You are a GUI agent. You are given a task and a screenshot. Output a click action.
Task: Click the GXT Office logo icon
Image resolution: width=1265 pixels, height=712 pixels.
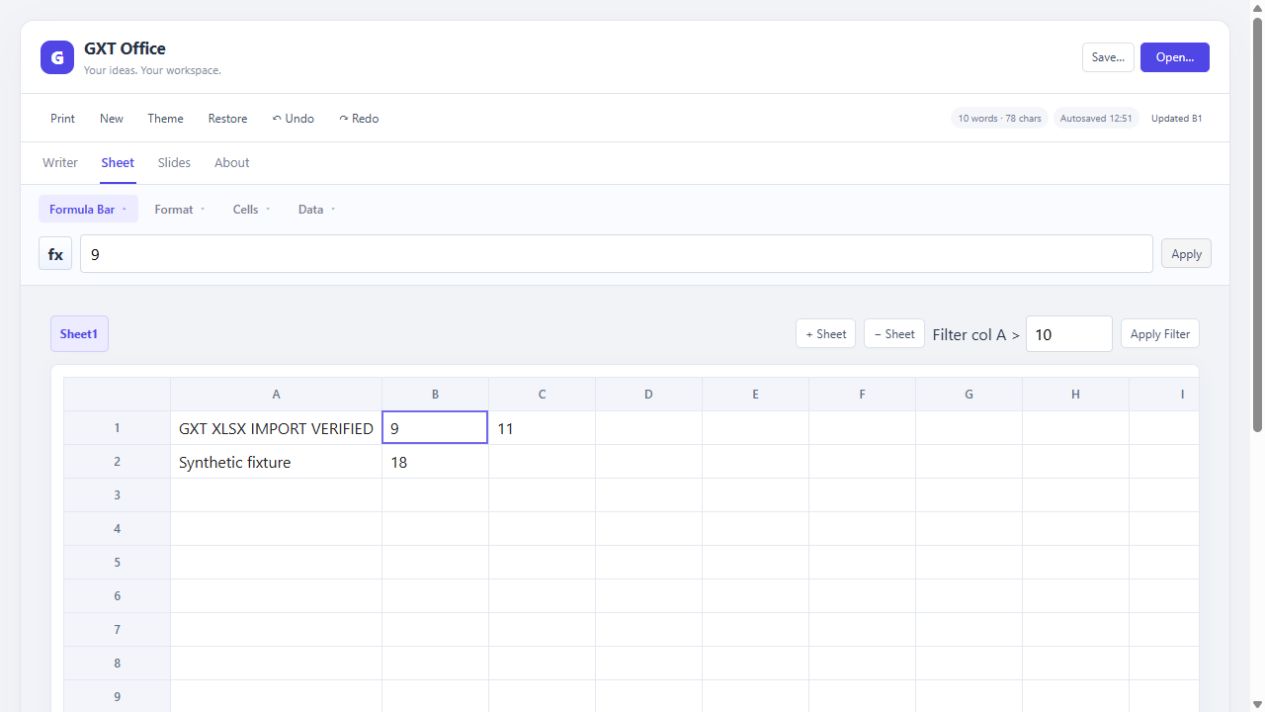click(x=57, y=57)
